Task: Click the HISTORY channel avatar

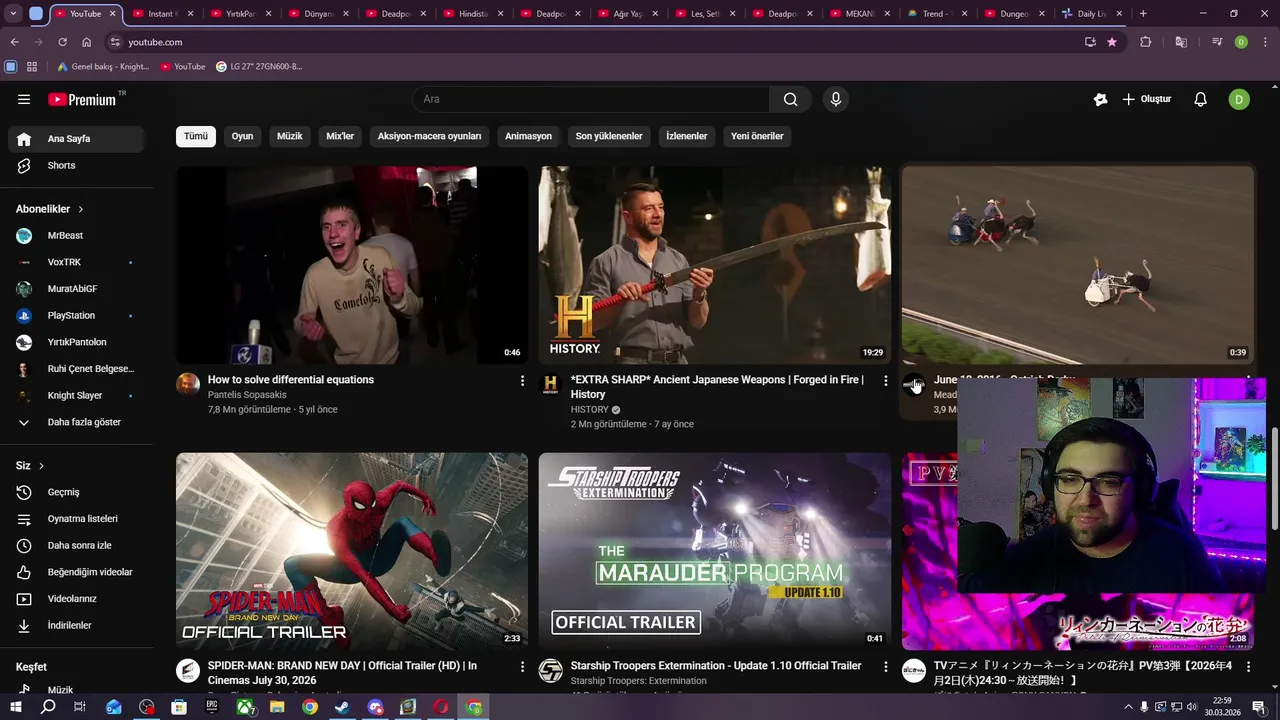Action: point(551,385)
